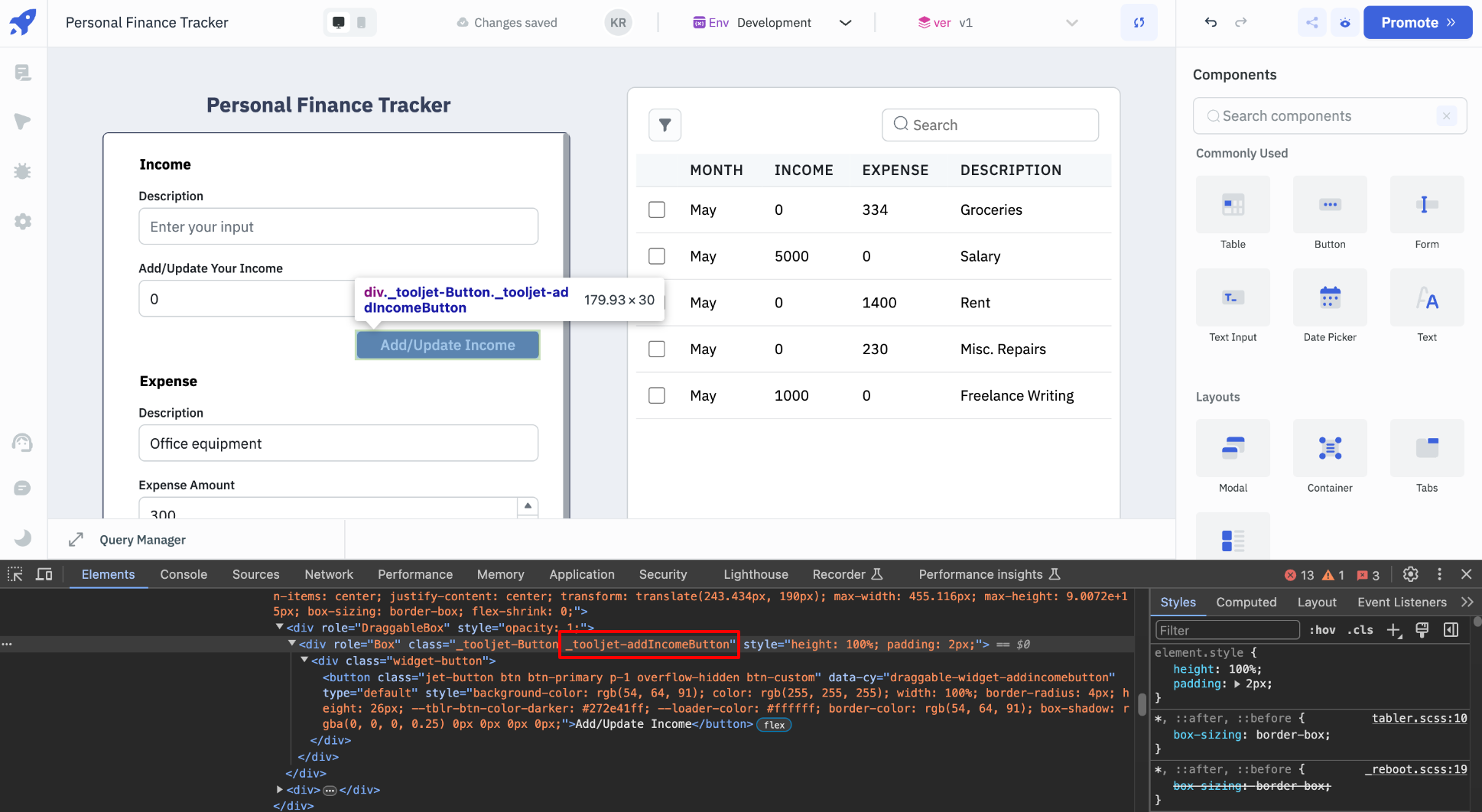1482x812 pixels.
Task: Click the undo arrow icon
Action: 1211,22
